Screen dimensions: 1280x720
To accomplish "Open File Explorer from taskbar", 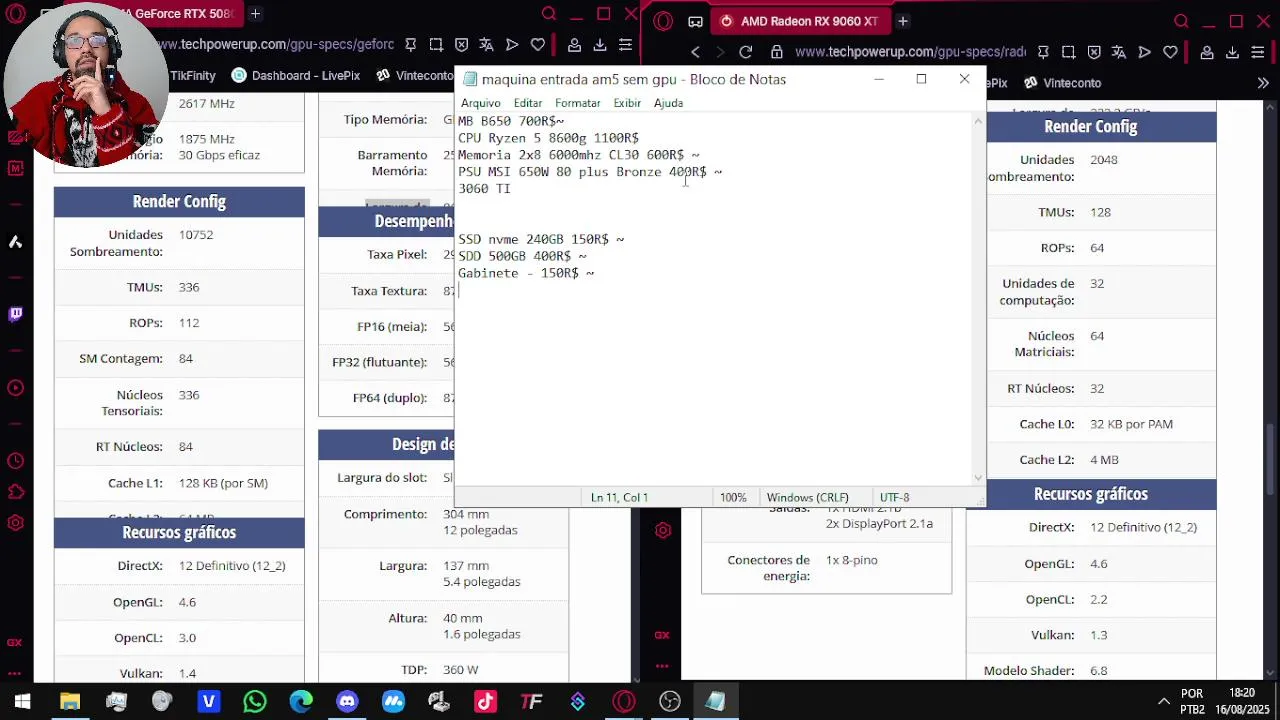I will click(69, 702).
